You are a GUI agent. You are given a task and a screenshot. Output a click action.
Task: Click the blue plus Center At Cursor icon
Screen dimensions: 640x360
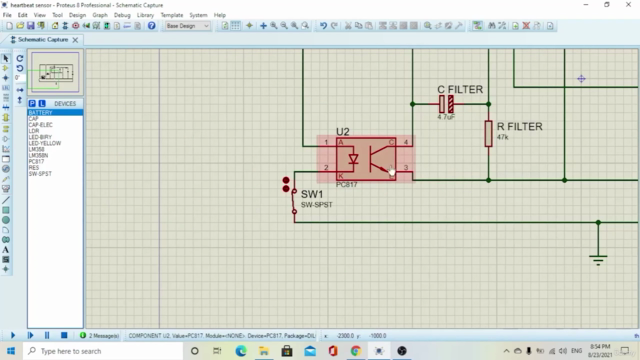(x=263, y=26)
